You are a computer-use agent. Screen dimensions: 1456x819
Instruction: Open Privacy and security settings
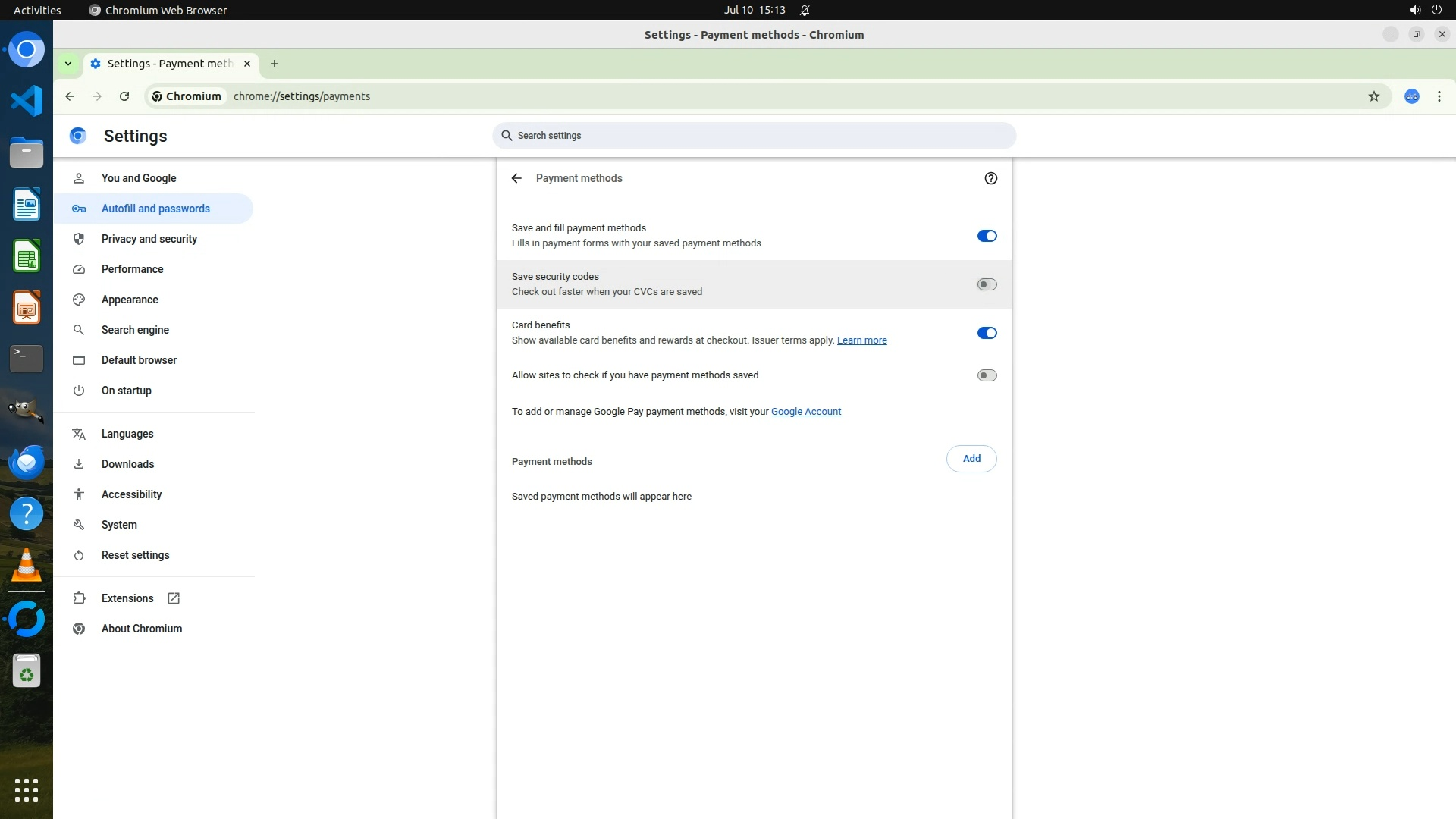coord(149,239)
